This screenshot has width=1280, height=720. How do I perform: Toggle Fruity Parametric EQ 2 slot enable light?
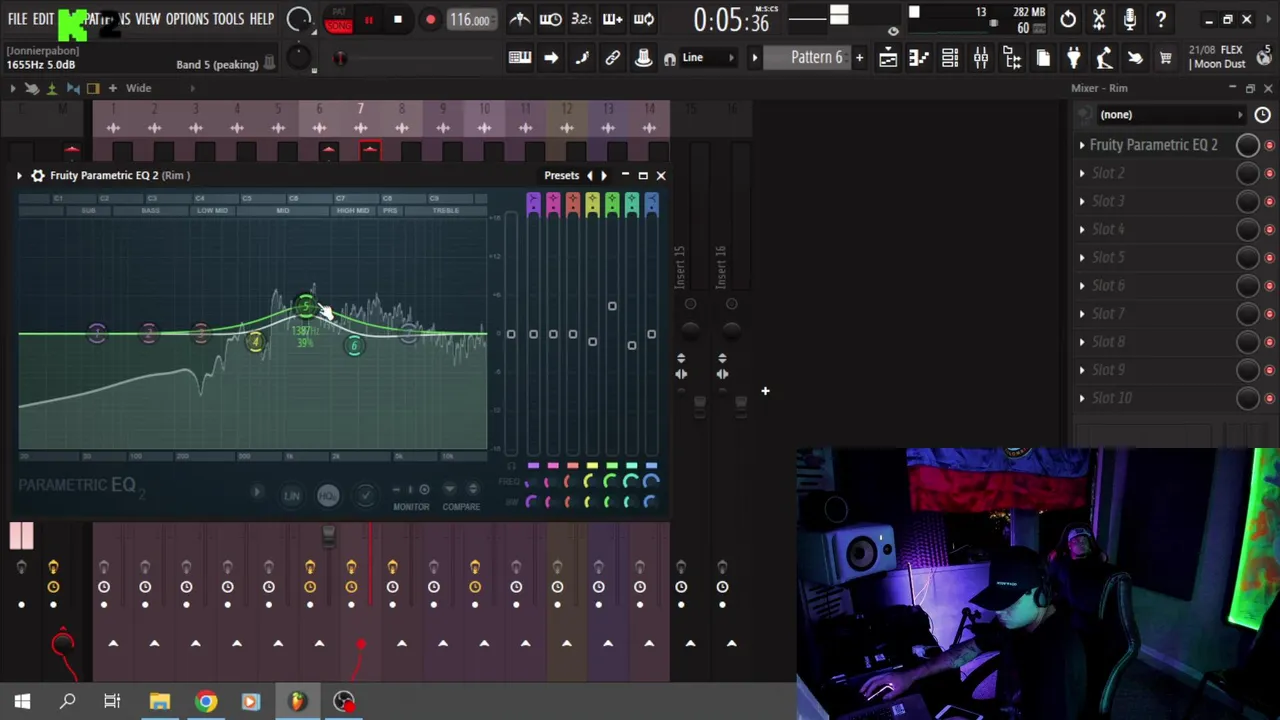tap(1269, 146)
